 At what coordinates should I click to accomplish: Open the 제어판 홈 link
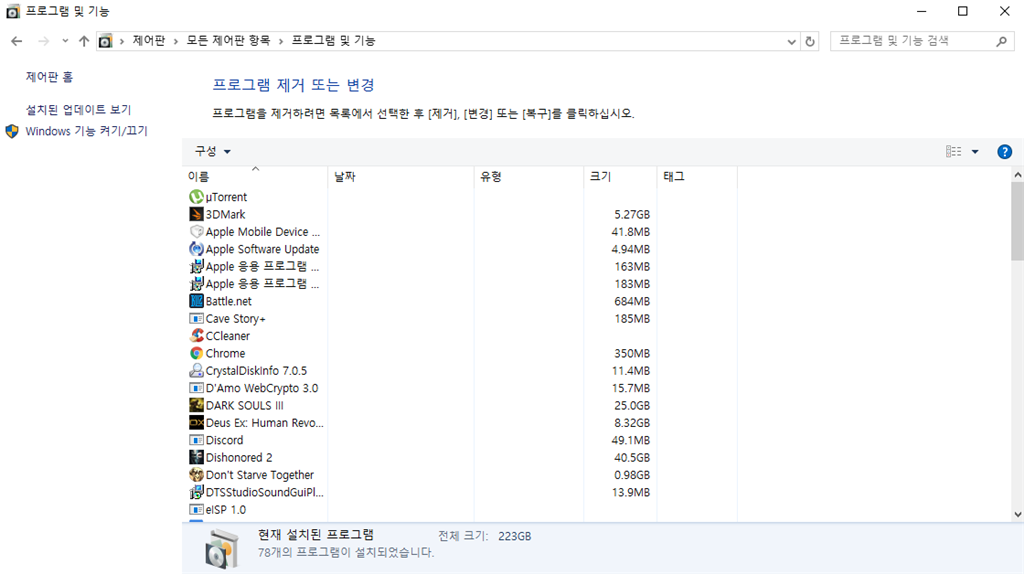50,77
